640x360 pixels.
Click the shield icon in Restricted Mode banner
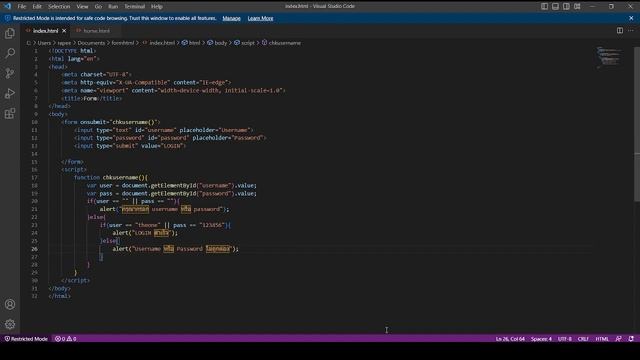[x=7, y=18]
